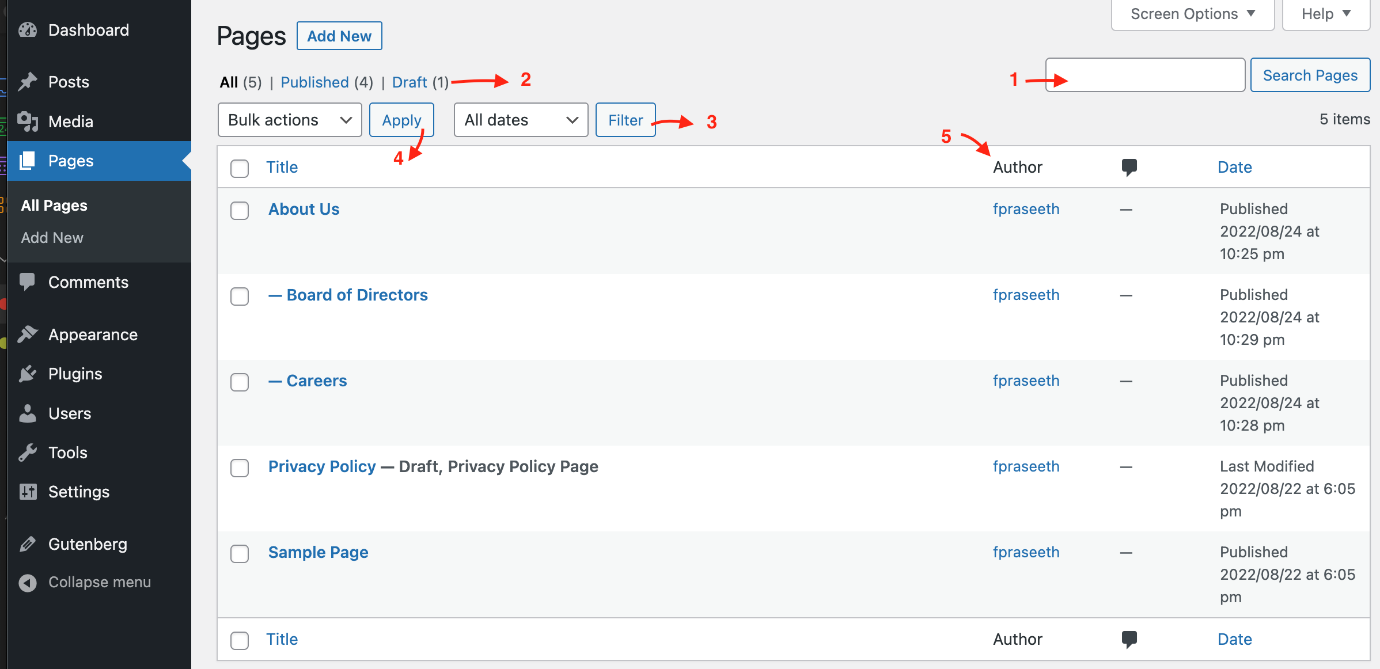Click the Tools wrench icon
The height and width of the screenshot is (669, 1380).
[x=28, y=453]
